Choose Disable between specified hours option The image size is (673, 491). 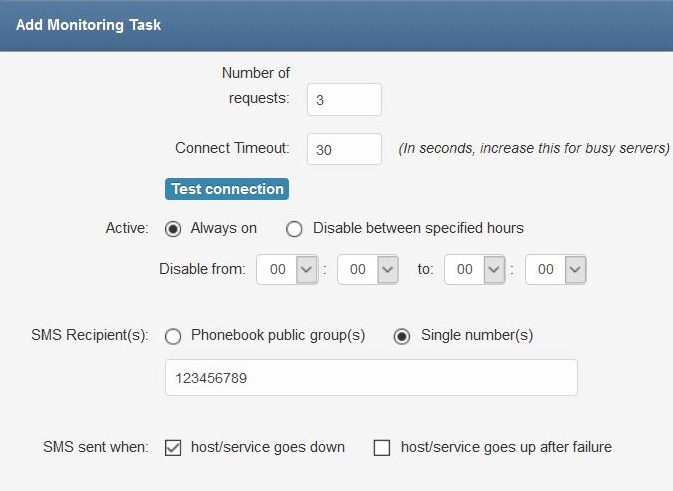(x=294, y=229)
